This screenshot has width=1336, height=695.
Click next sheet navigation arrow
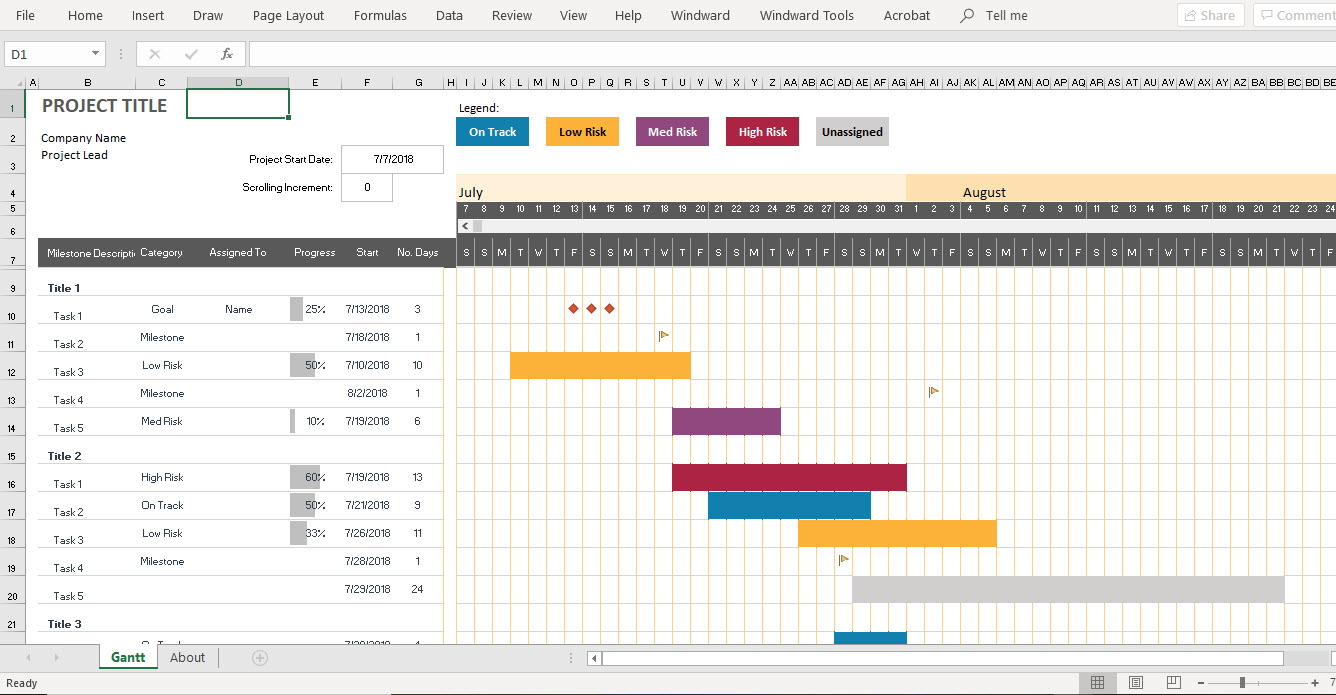tap(56, 657)
